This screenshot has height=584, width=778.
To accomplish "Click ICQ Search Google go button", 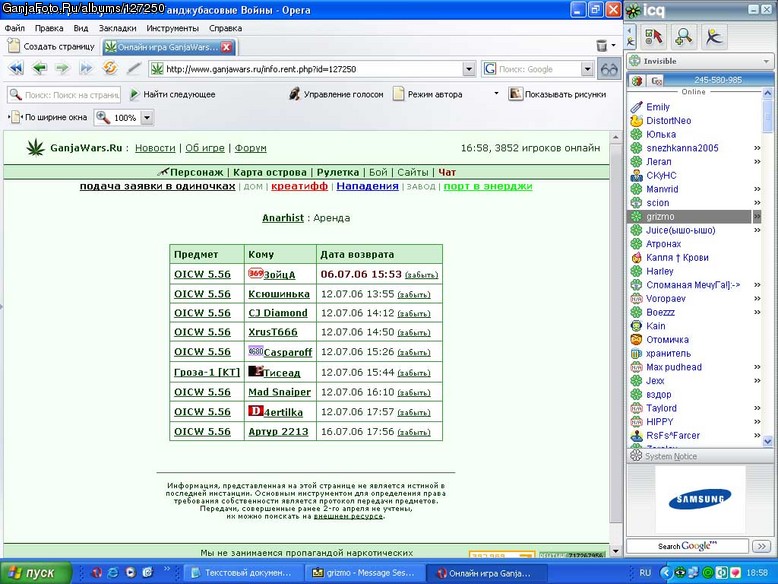I will (761, 546).
